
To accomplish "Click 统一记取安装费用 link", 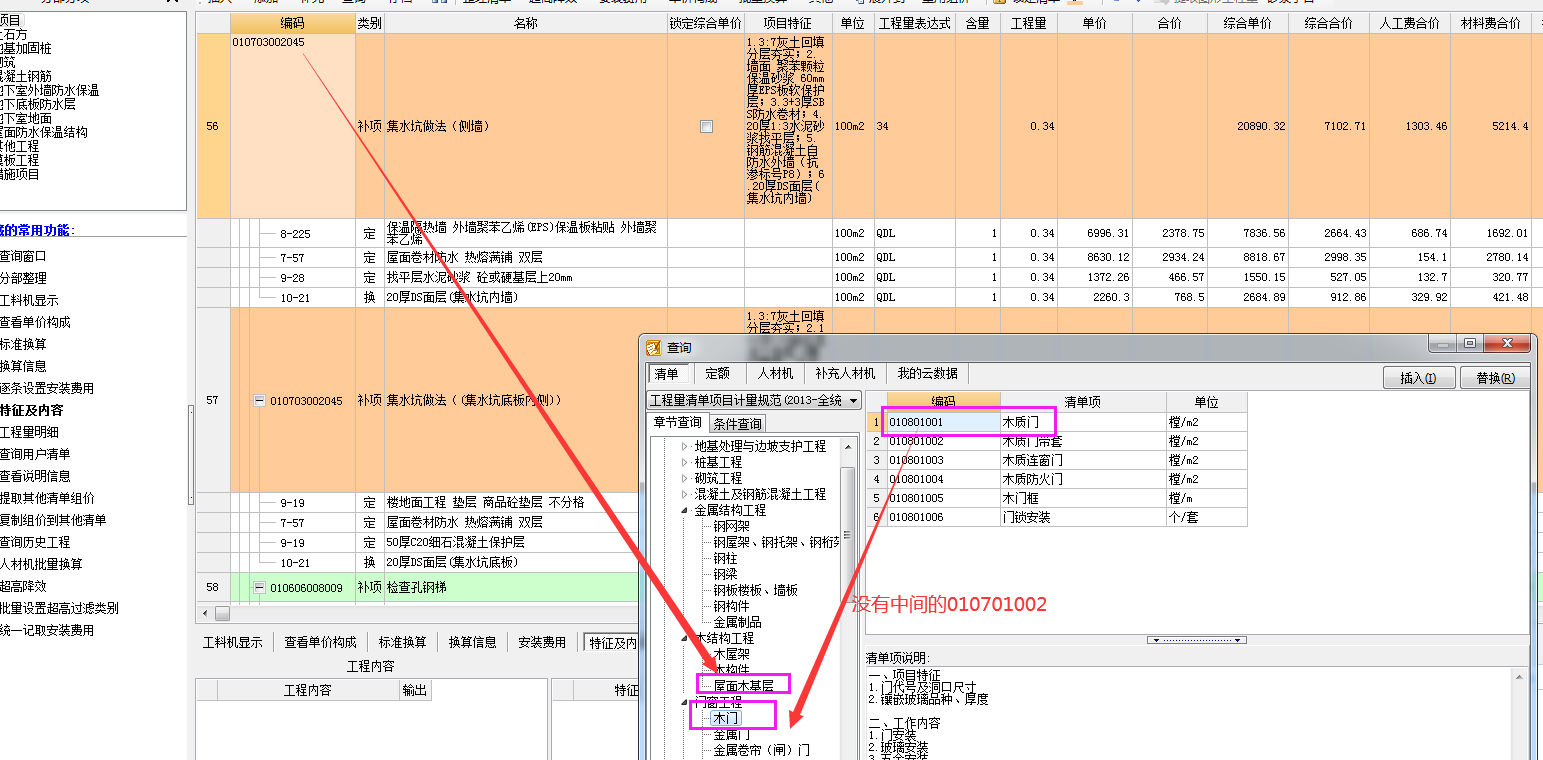I will (47, 630).
